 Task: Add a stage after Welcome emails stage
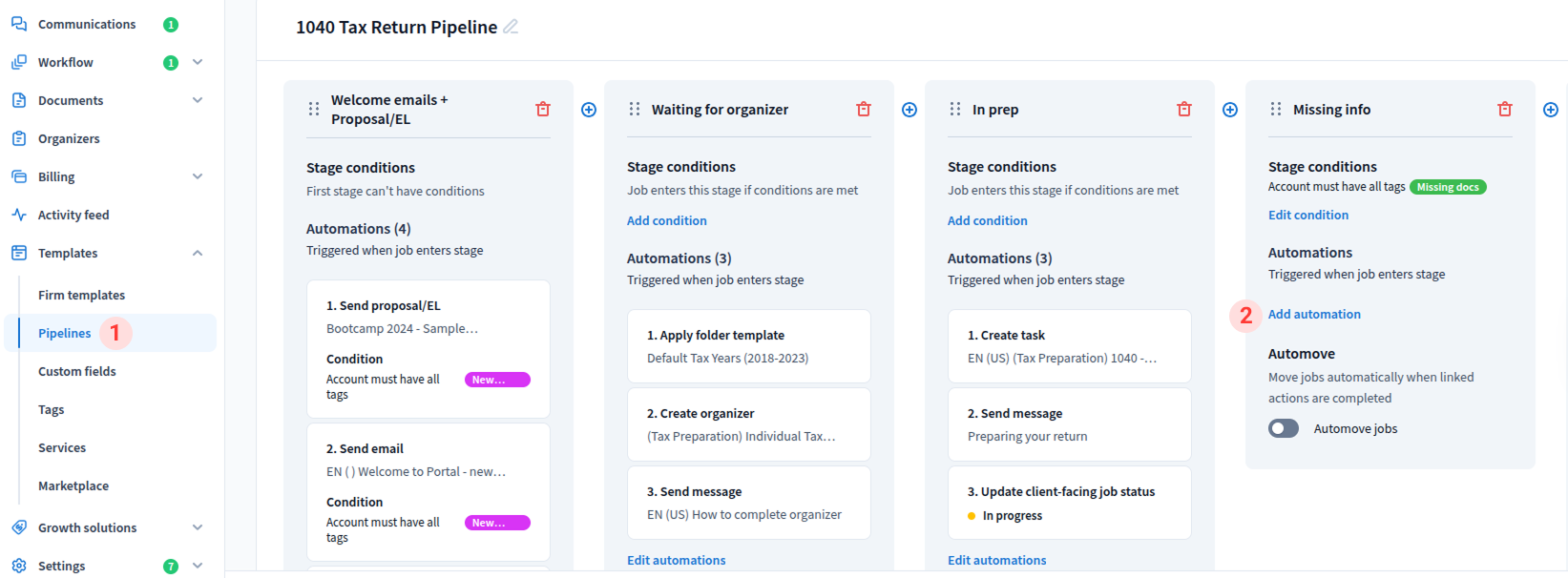589,110
